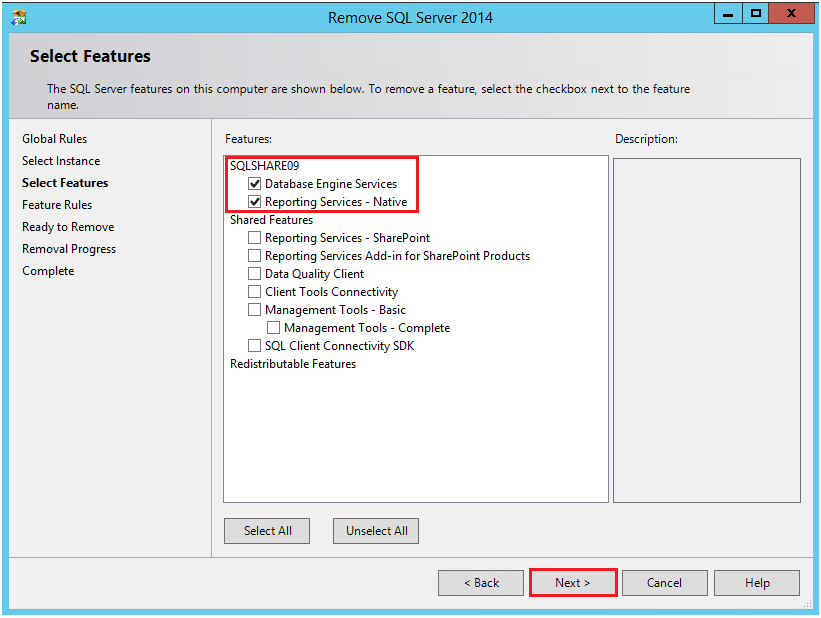
Task: Go to the Select Instance step
Action: coord(61,161)
